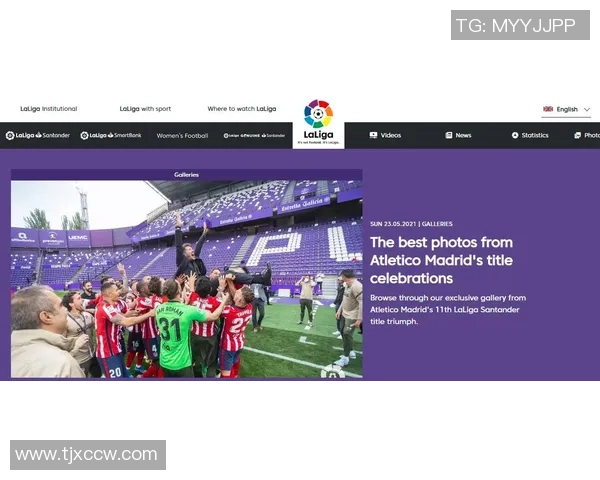
Task: Select the Galleries tab header
Action: (186, 175)
